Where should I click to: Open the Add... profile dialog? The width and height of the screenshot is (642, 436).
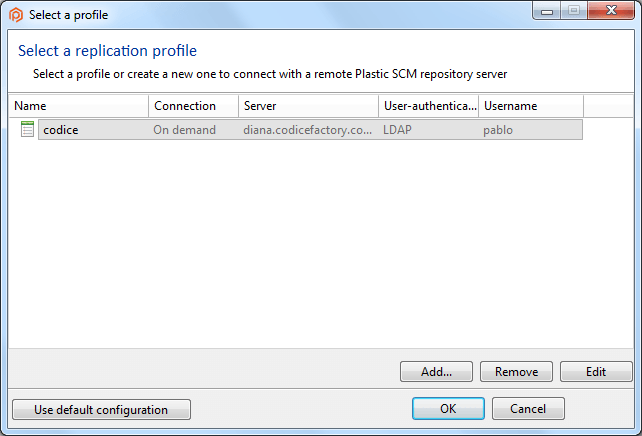436,371
